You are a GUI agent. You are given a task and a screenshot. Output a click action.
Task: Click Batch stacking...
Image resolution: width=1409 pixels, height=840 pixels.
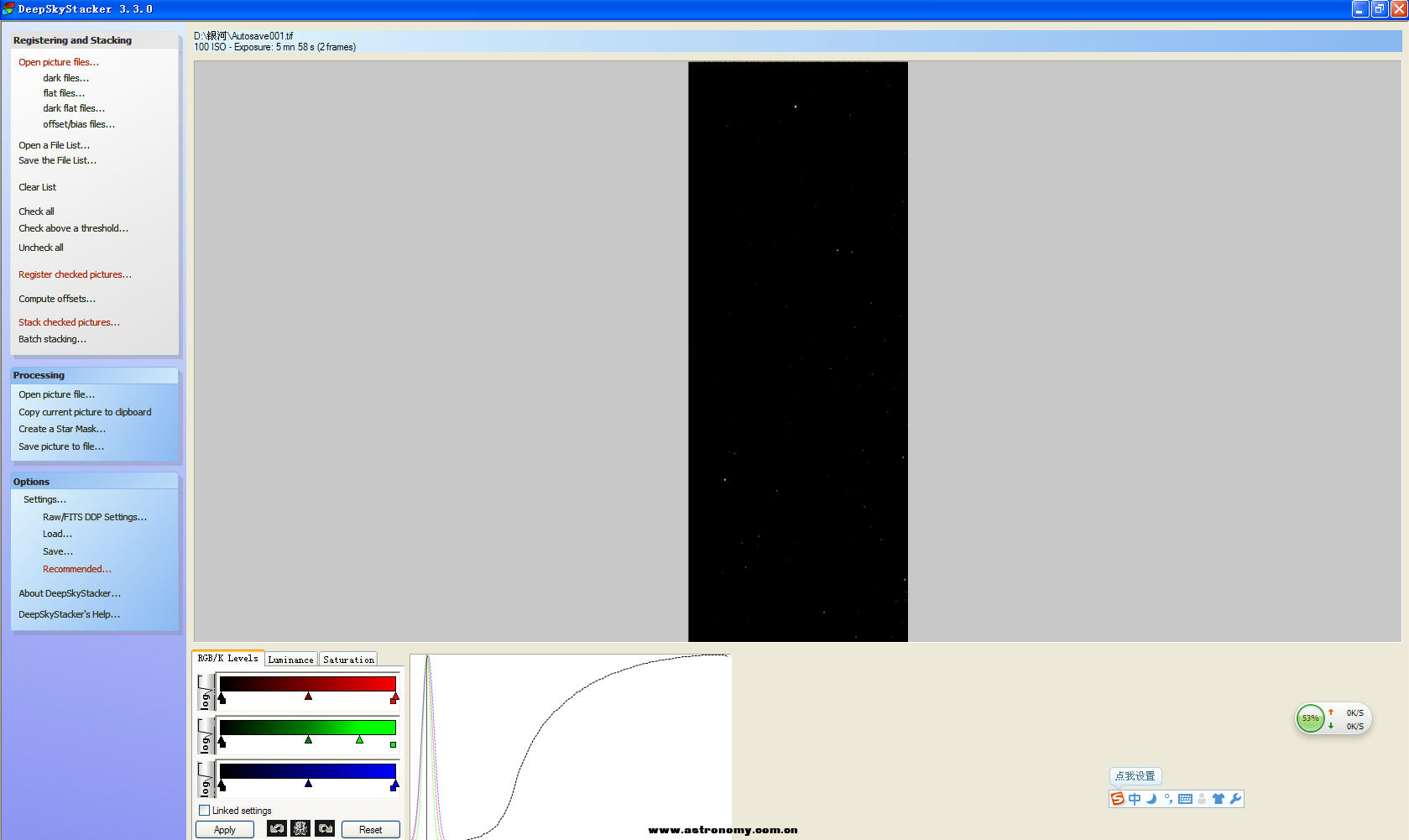pyautogui.click(x=52, y=339)
